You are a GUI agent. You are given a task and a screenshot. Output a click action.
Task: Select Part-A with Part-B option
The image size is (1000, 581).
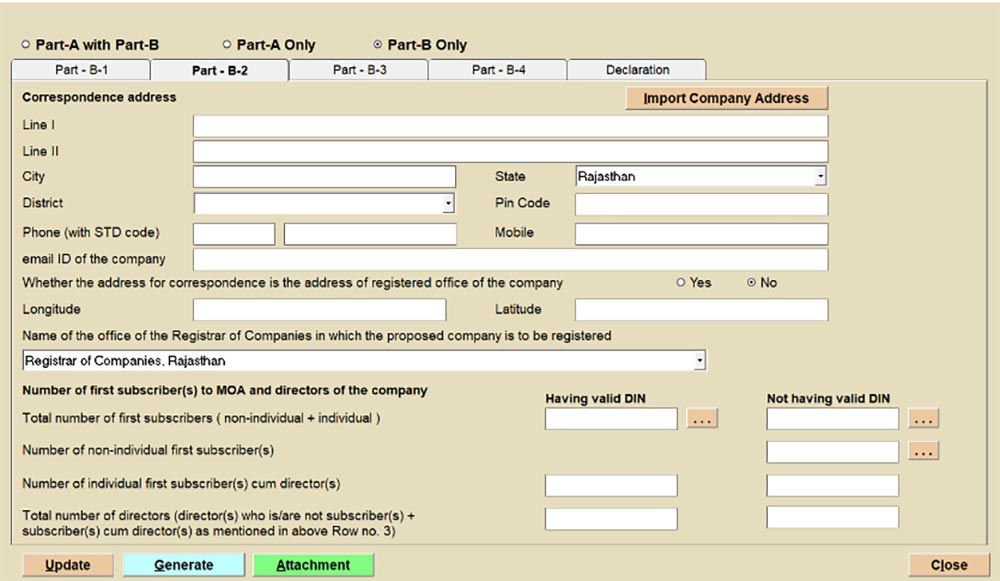coord(26,45)
